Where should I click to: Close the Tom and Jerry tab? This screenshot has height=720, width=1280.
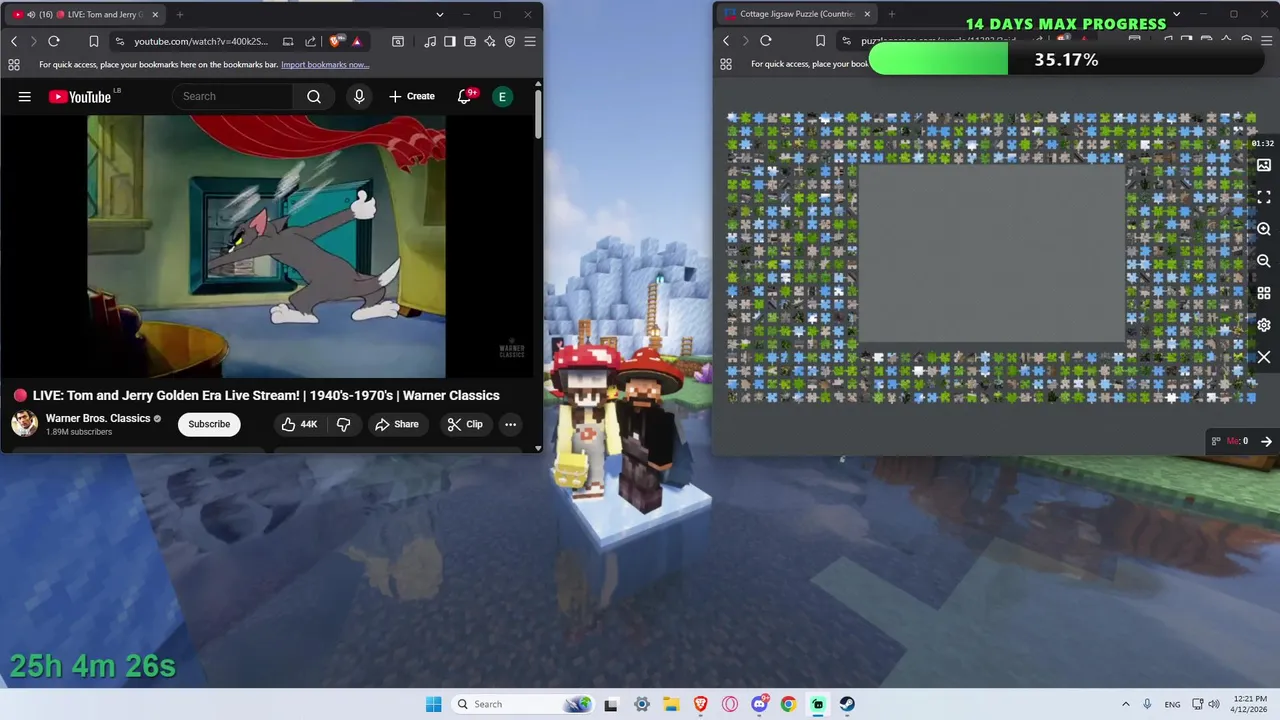(x=154, y=14)
